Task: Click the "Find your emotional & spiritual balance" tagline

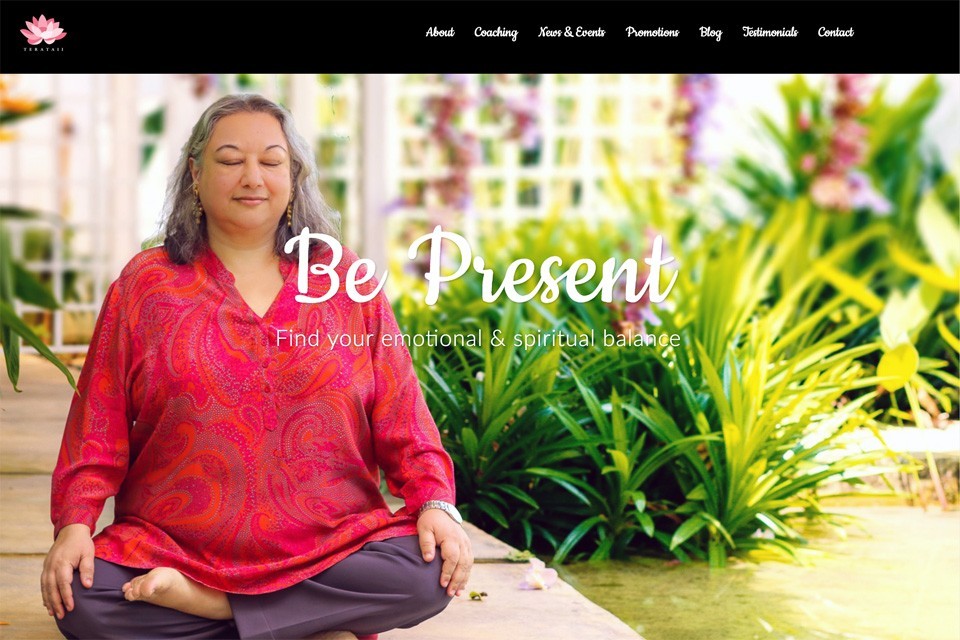Action: [478, 338]
